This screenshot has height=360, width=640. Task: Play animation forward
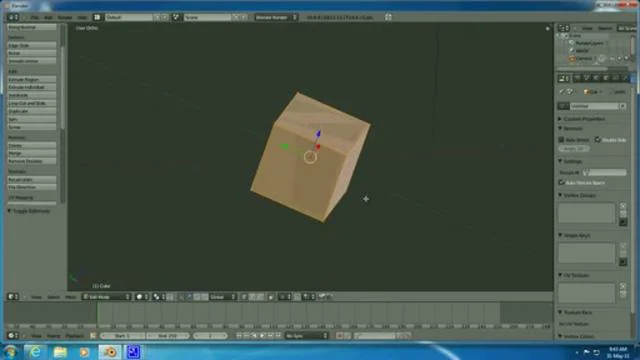click(262, 336)
